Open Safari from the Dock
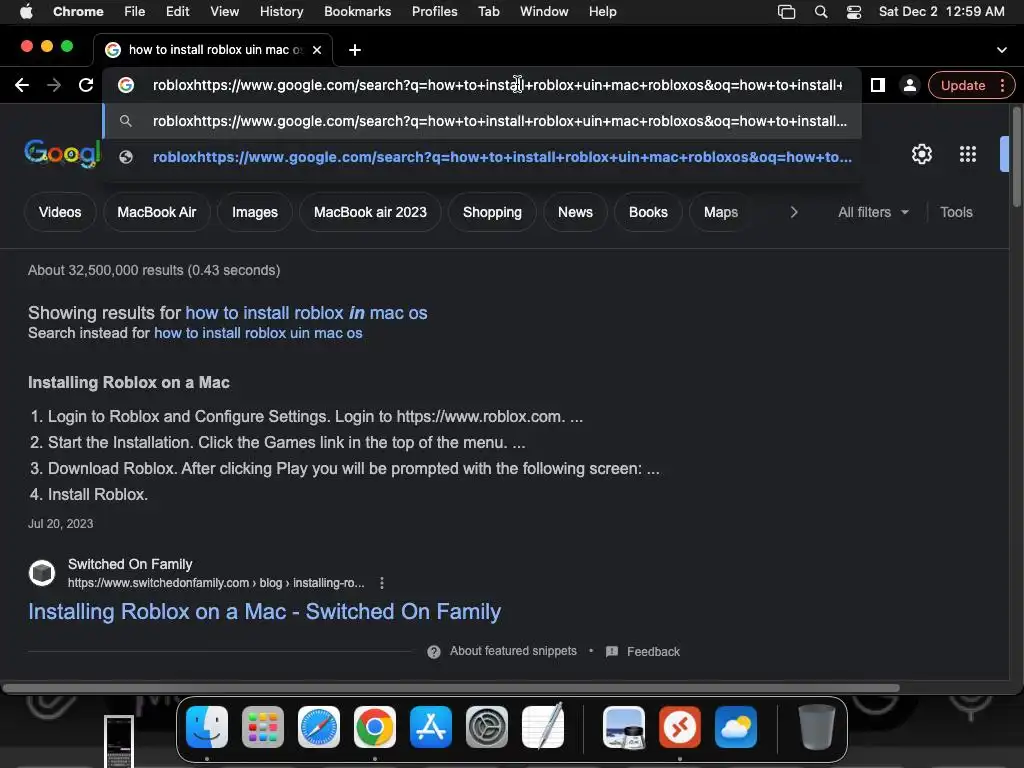Image resolution: width=1024 pixels, height=768 pixels. (319, 727)
